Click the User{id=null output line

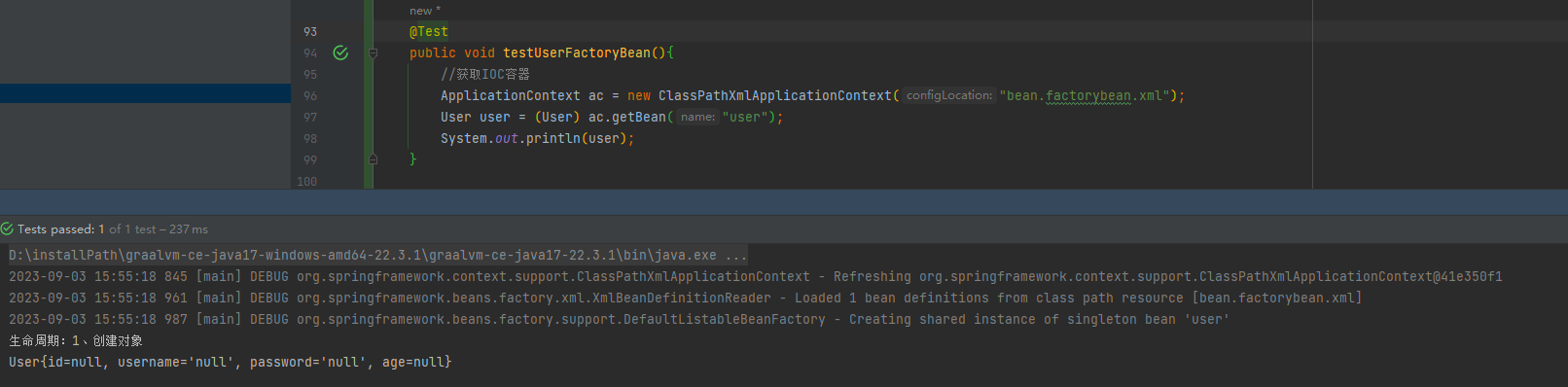[x=231, y=362]
